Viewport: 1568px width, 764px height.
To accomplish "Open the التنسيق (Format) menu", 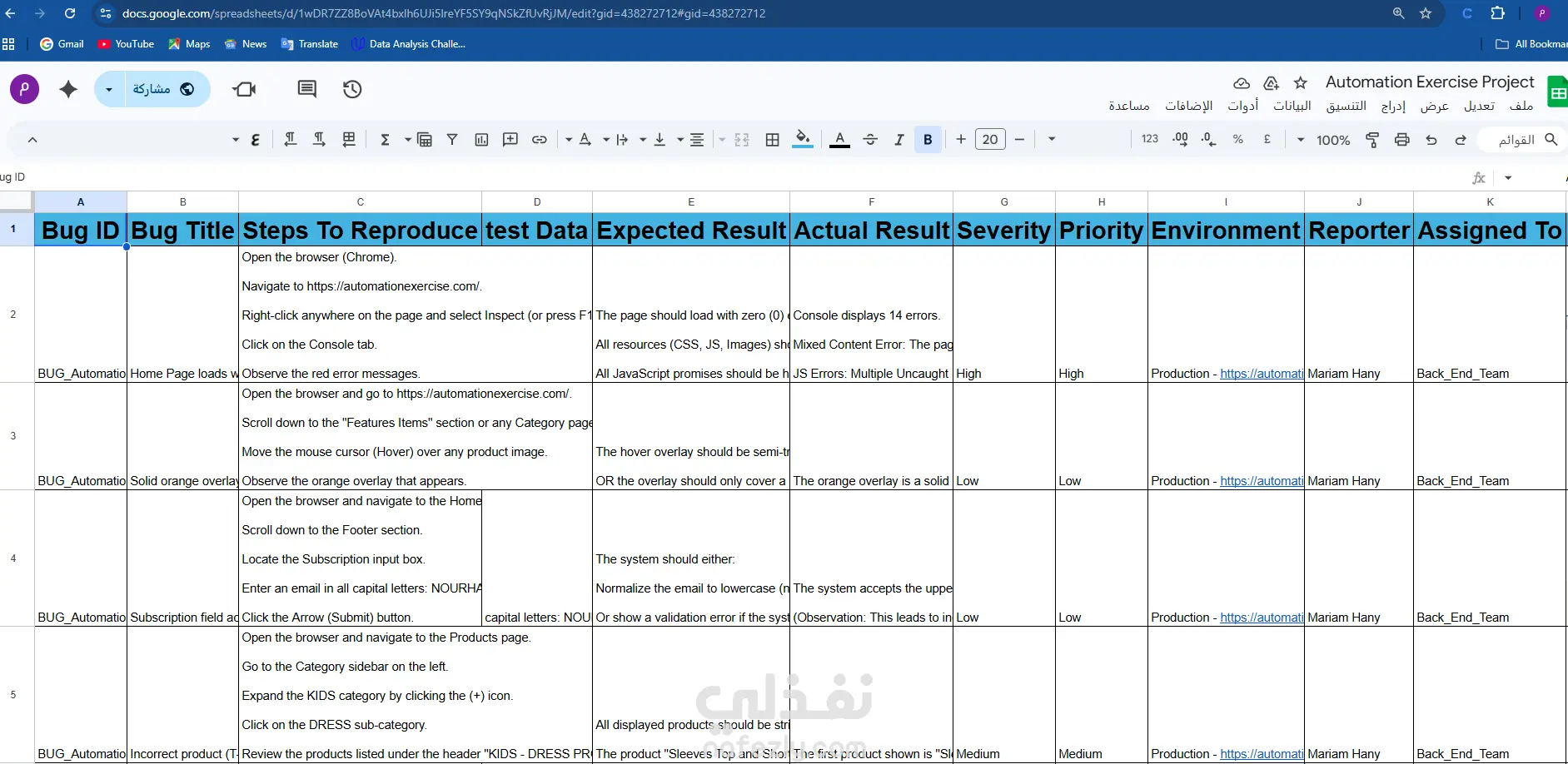I will pos(1346,106).
